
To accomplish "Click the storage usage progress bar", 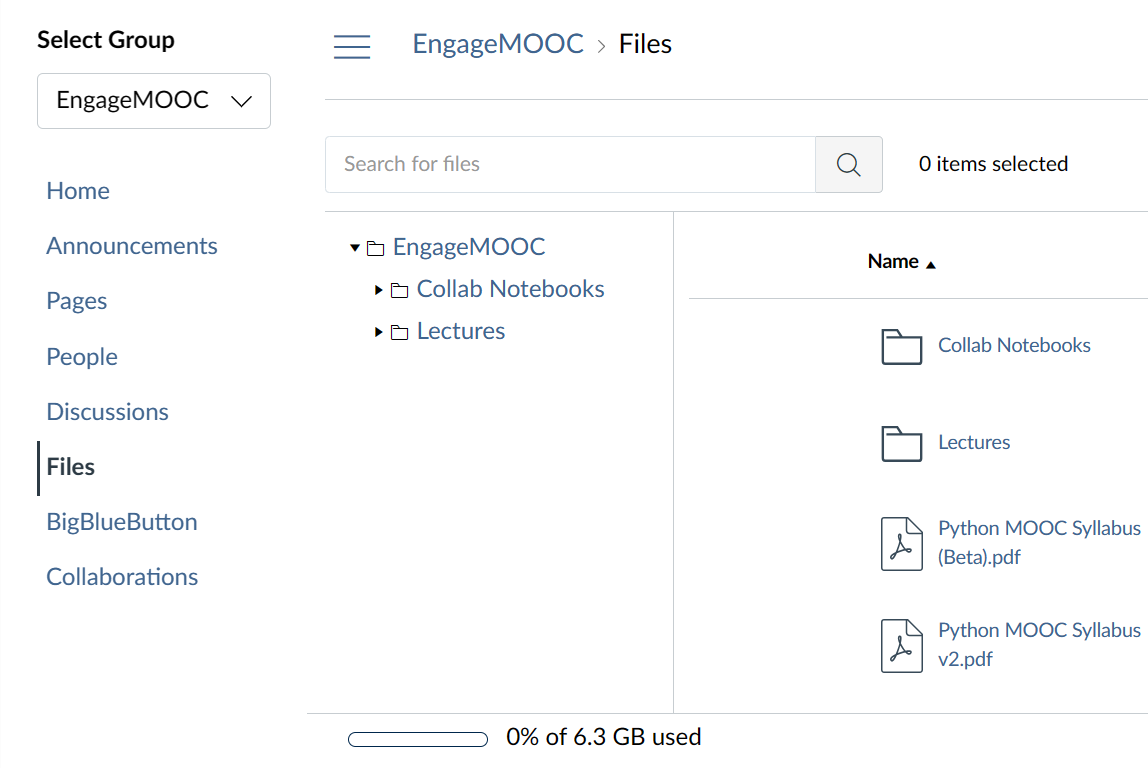I will [x=418, y=739].
